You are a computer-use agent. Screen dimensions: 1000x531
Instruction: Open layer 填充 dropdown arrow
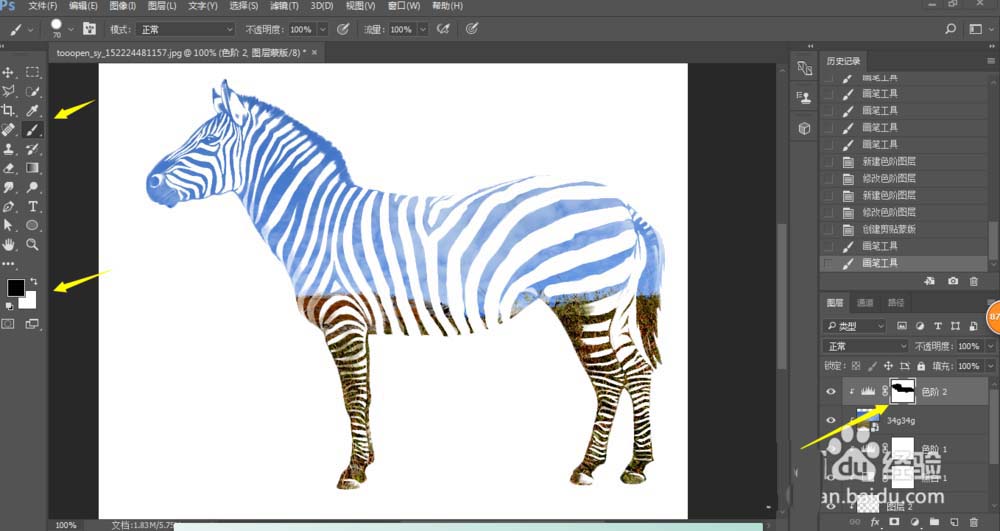[990, 366]
